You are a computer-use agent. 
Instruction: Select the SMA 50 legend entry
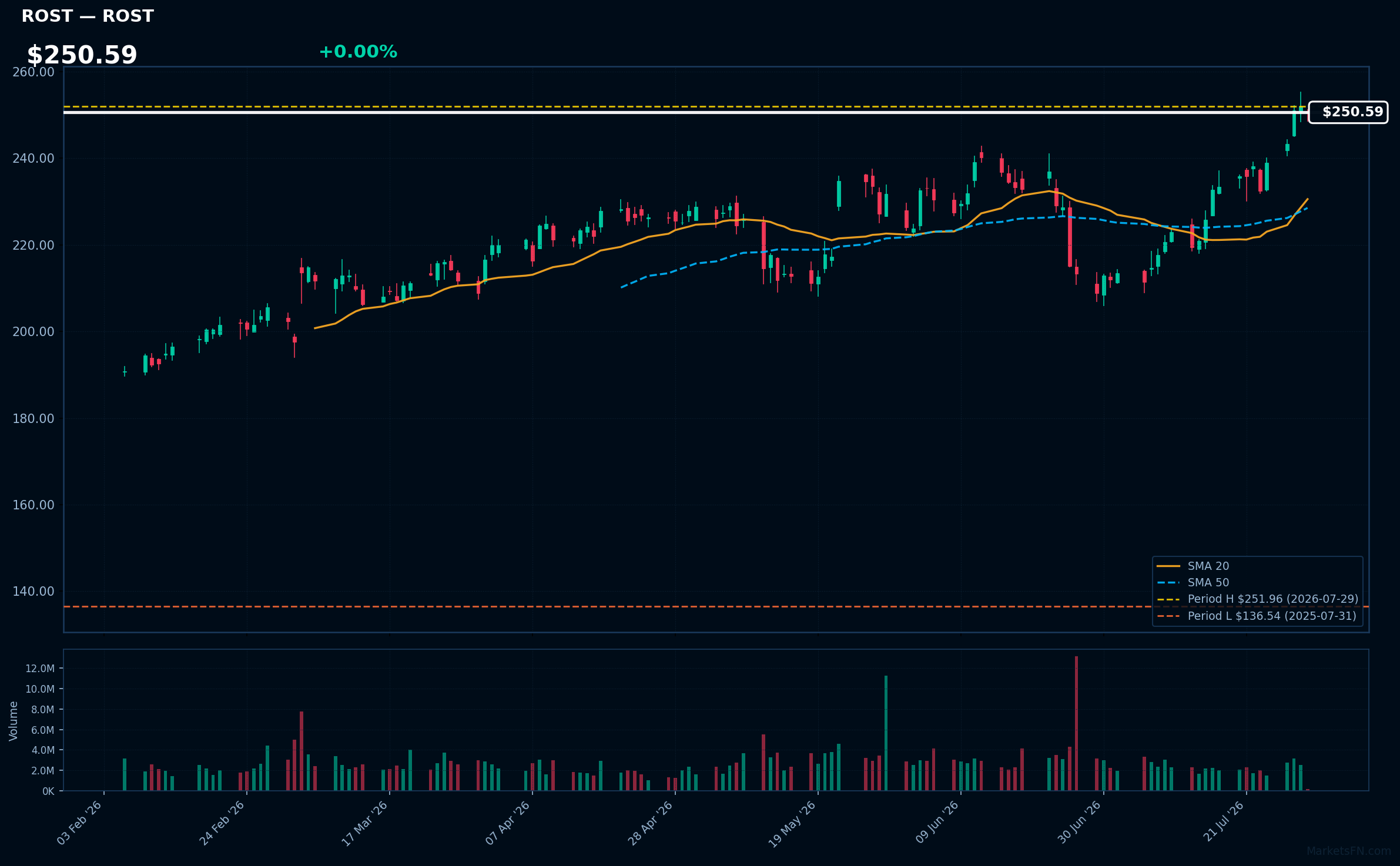[1193, 582]
